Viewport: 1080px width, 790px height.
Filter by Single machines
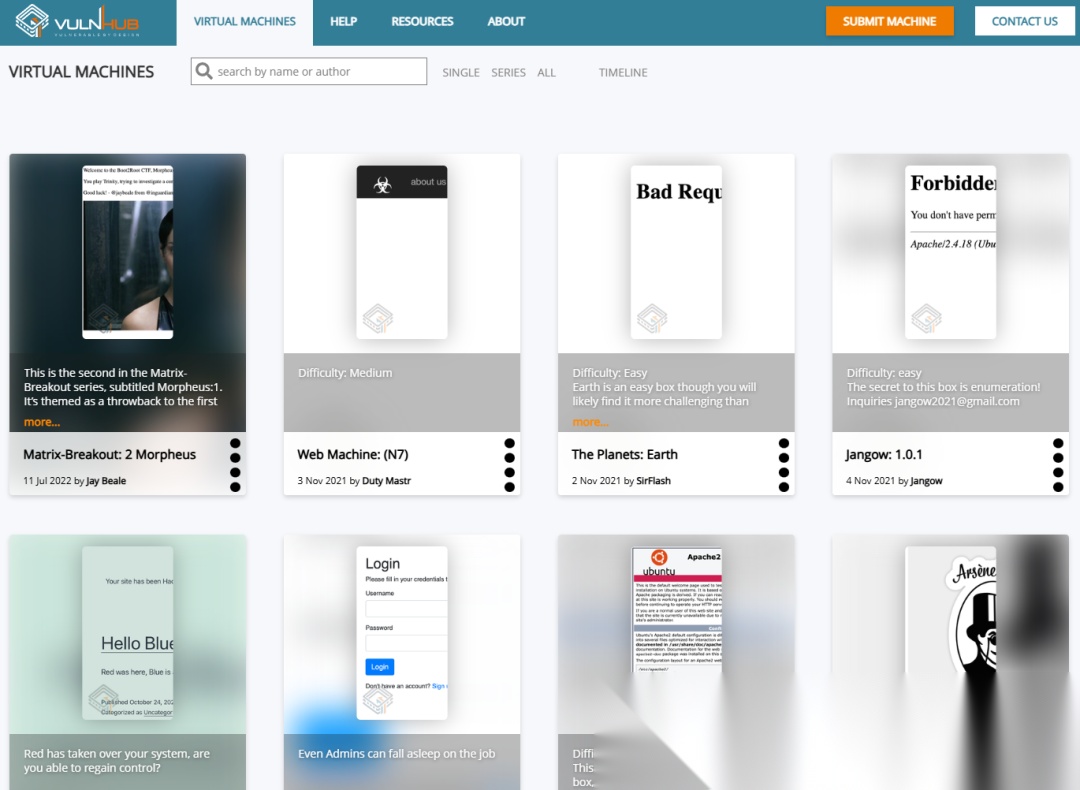point(461,72)
